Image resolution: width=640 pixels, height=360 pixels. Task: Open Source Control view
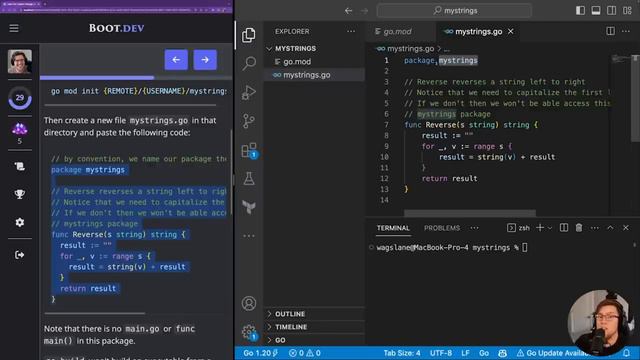[249, 121]
